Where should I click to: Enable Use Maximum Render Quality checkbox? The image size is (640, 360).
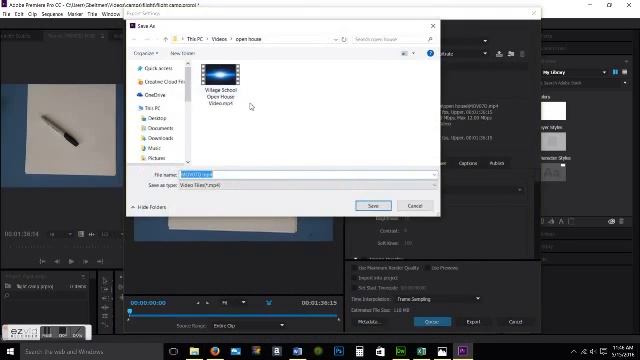pos(354,268)
